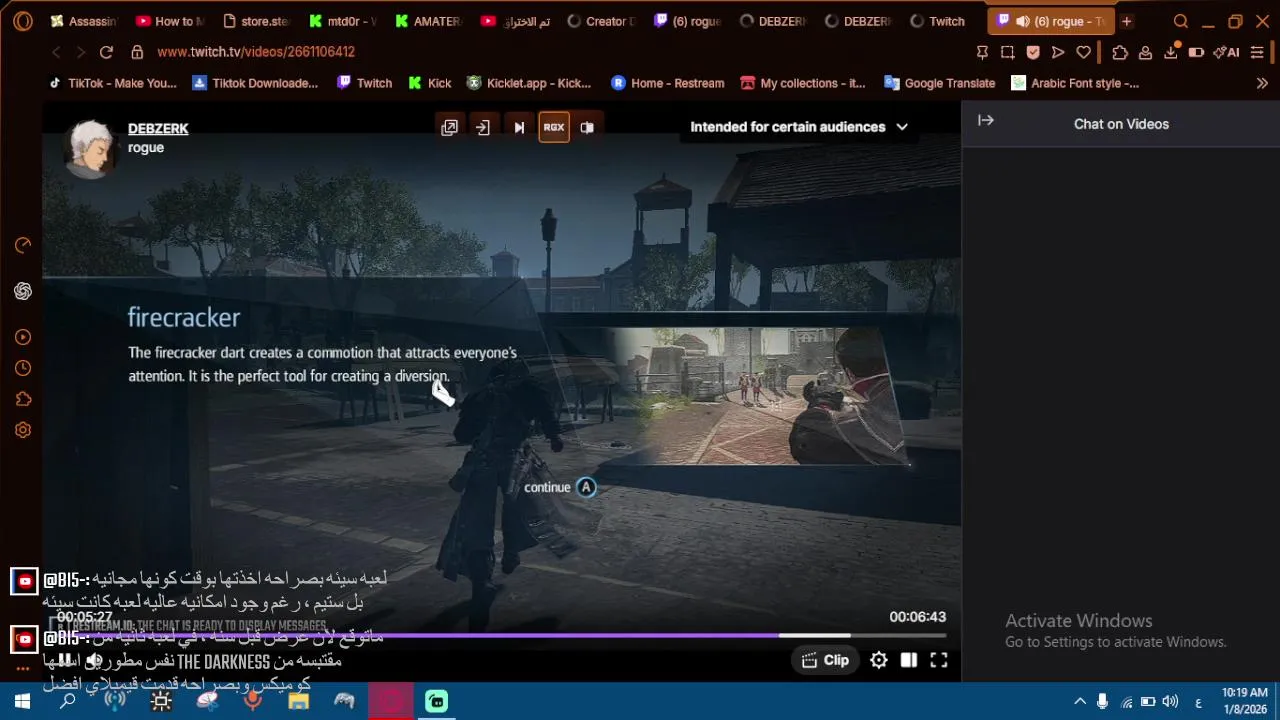This screenshot has height=720, width=1280.
Task: Open the Windows Start menu
Action: (x=22, y=702)
